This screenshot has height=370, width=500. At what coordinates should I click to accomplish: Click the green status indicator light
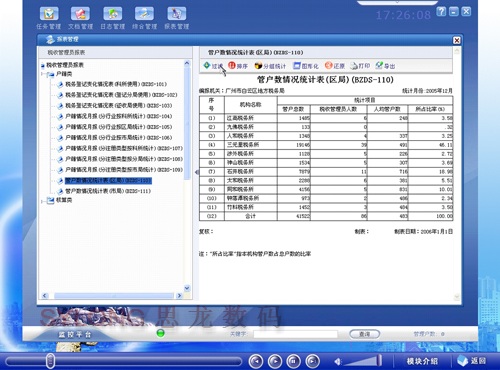pyautogui.click(x=160, y=333)
